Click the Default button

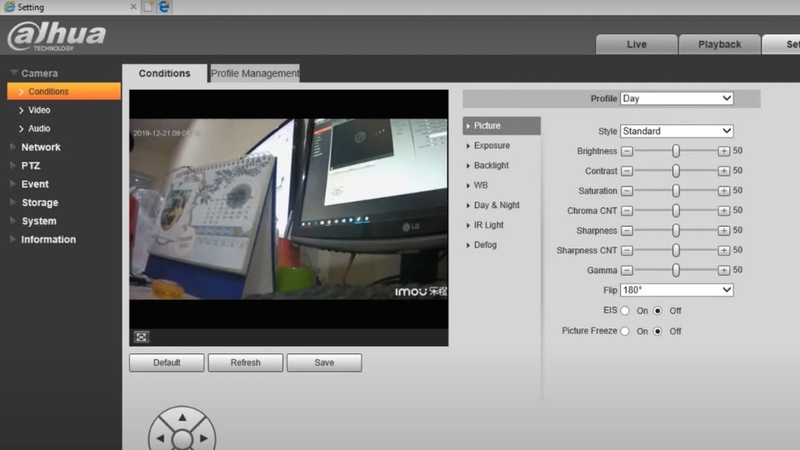tap(167, 363)
